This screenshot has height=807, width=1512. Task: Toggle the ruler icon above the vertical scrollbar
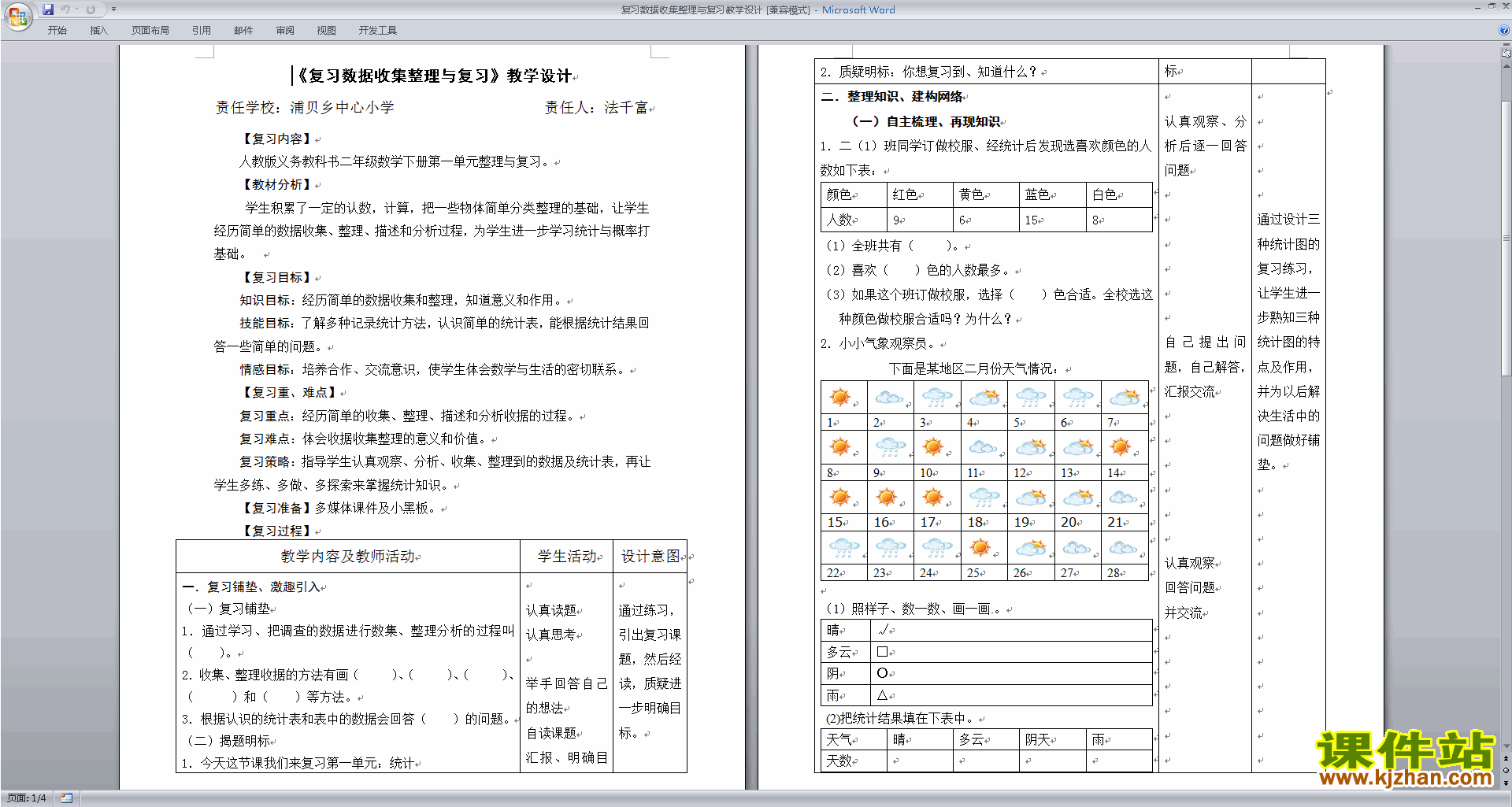1506,54
